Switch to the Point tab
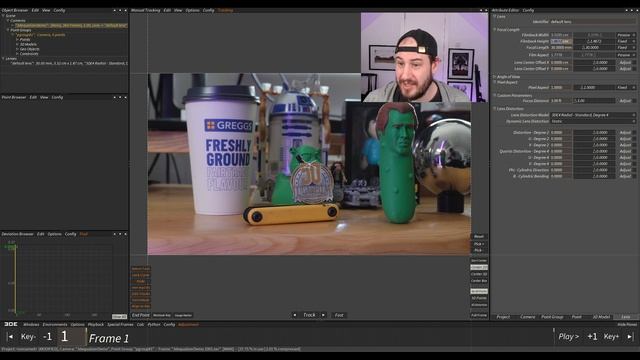This screenshot has height=360, width=640. (576, 317)
